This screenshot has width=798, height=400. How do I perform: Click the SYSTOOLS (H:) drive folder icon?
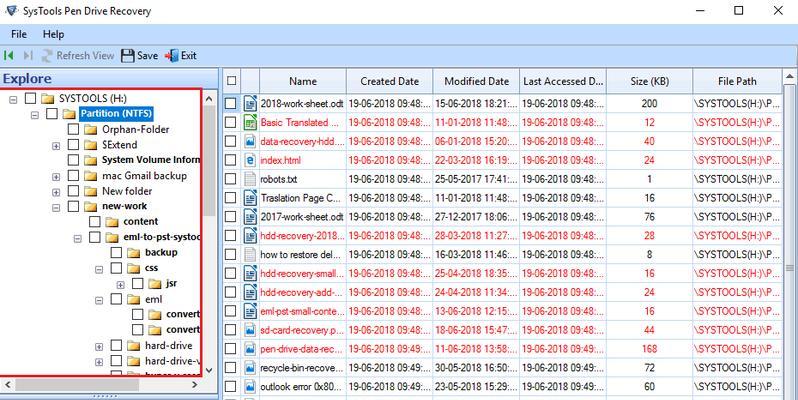click(48, 98)
